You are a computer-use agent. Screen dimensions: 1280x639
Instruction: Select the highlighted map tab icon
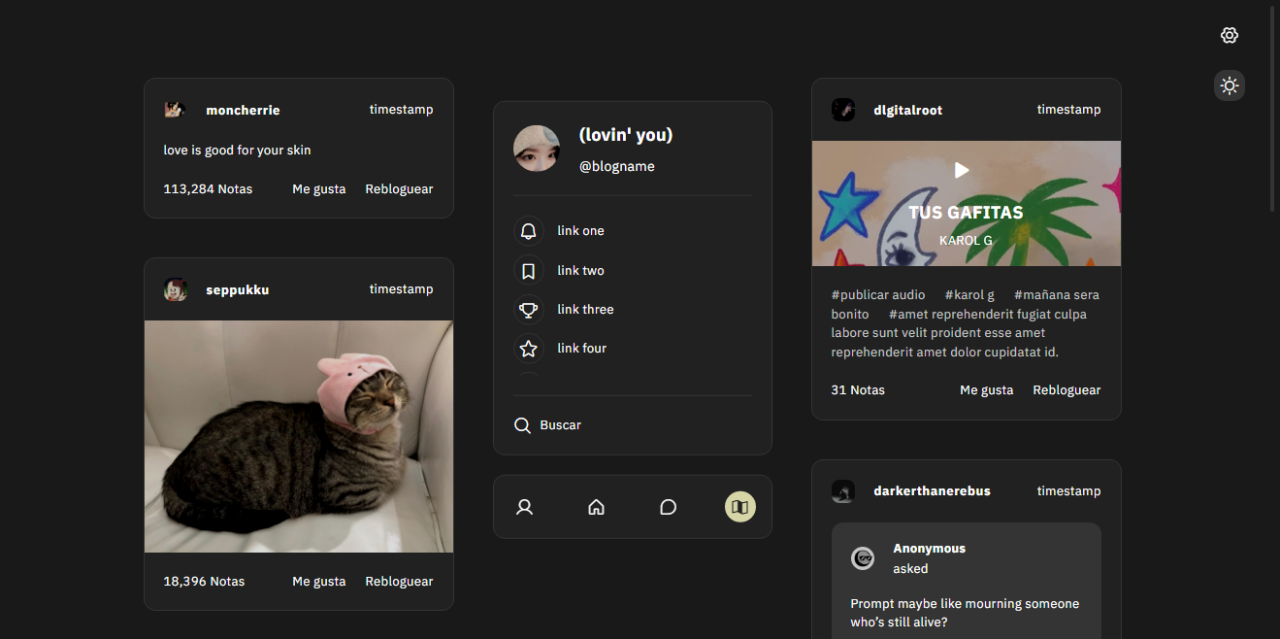[x=740, y=507]
